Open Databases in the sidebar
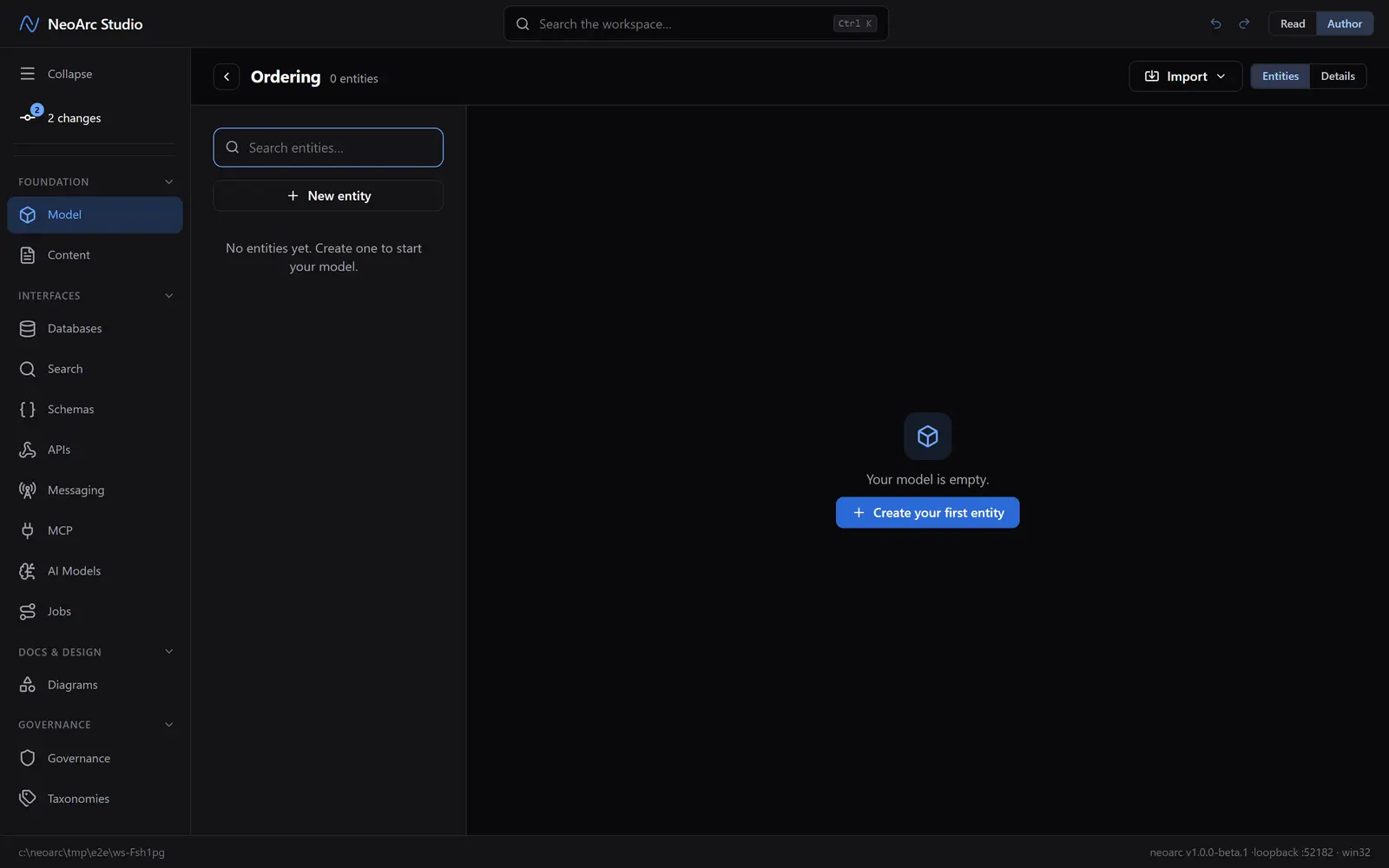Viewport: 1389px width, 868px height. click(95, 329)
